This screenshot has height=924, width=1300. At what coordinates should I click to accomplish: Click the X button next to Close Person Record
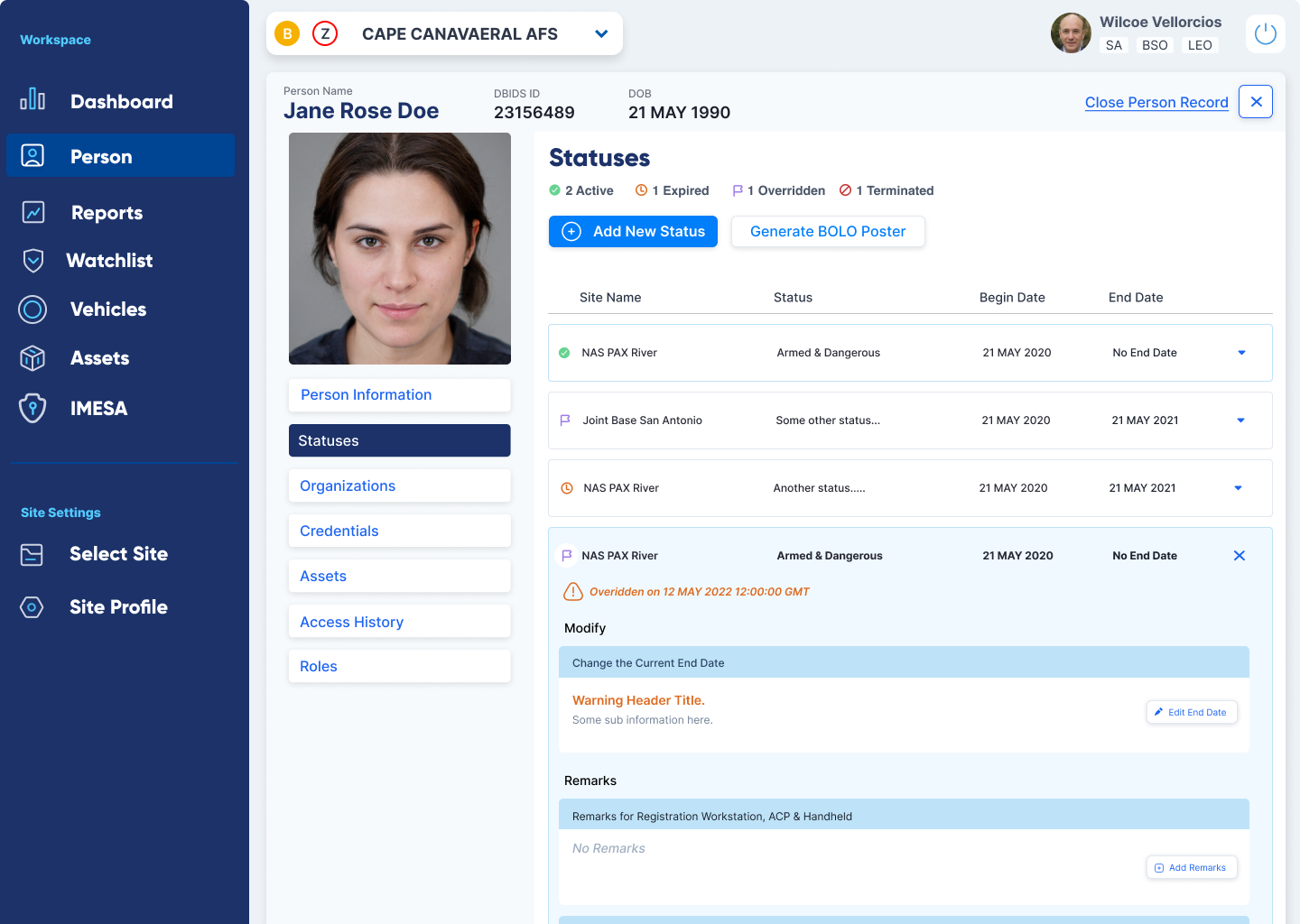coord(1256,102)
